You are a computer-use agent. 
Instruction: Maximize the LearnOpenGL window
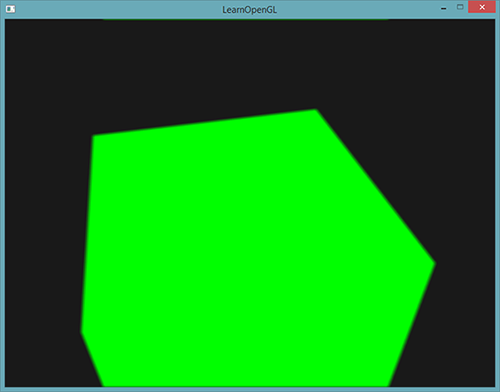point(460,7)
